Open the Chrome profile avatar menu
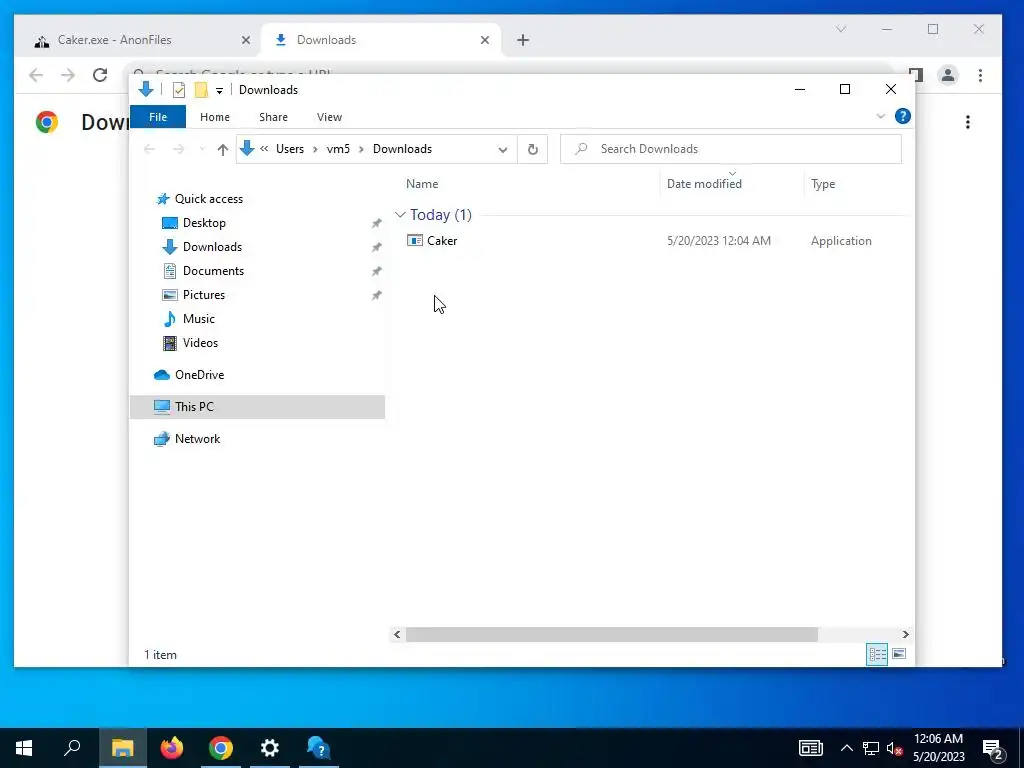The height and width of the screenshot is (768, 1024). pyautogui.click(x=948, y=75)
